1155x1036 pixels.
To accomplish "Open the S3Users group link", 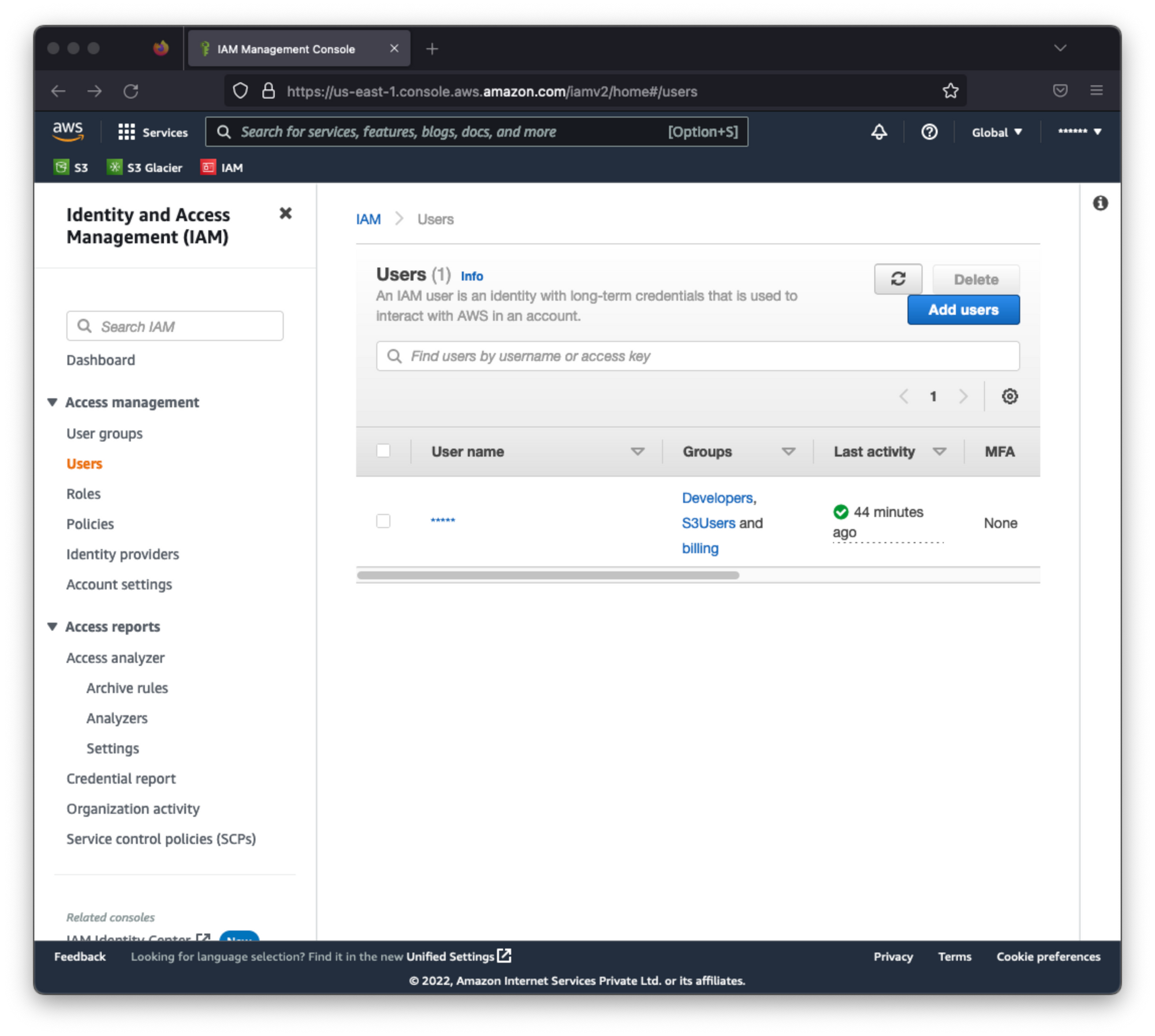I will 708,523.
